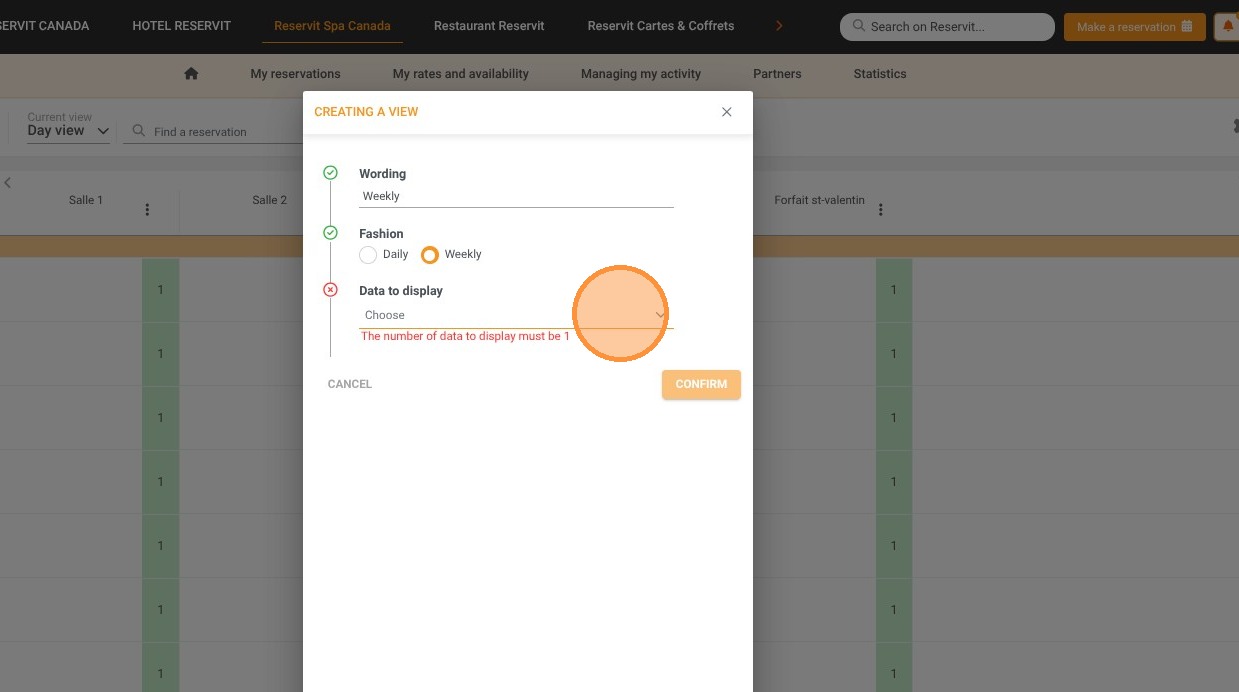The height and width of the screenshot is (692, 1239).
Task: Open Forfait st-valentin column options menu
Action: coord(881,210)
